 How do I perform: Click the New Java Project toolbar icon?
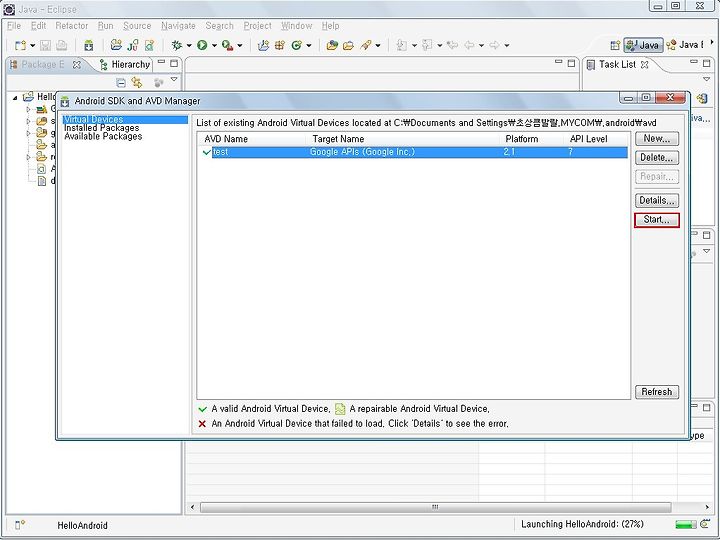point(263,45)
